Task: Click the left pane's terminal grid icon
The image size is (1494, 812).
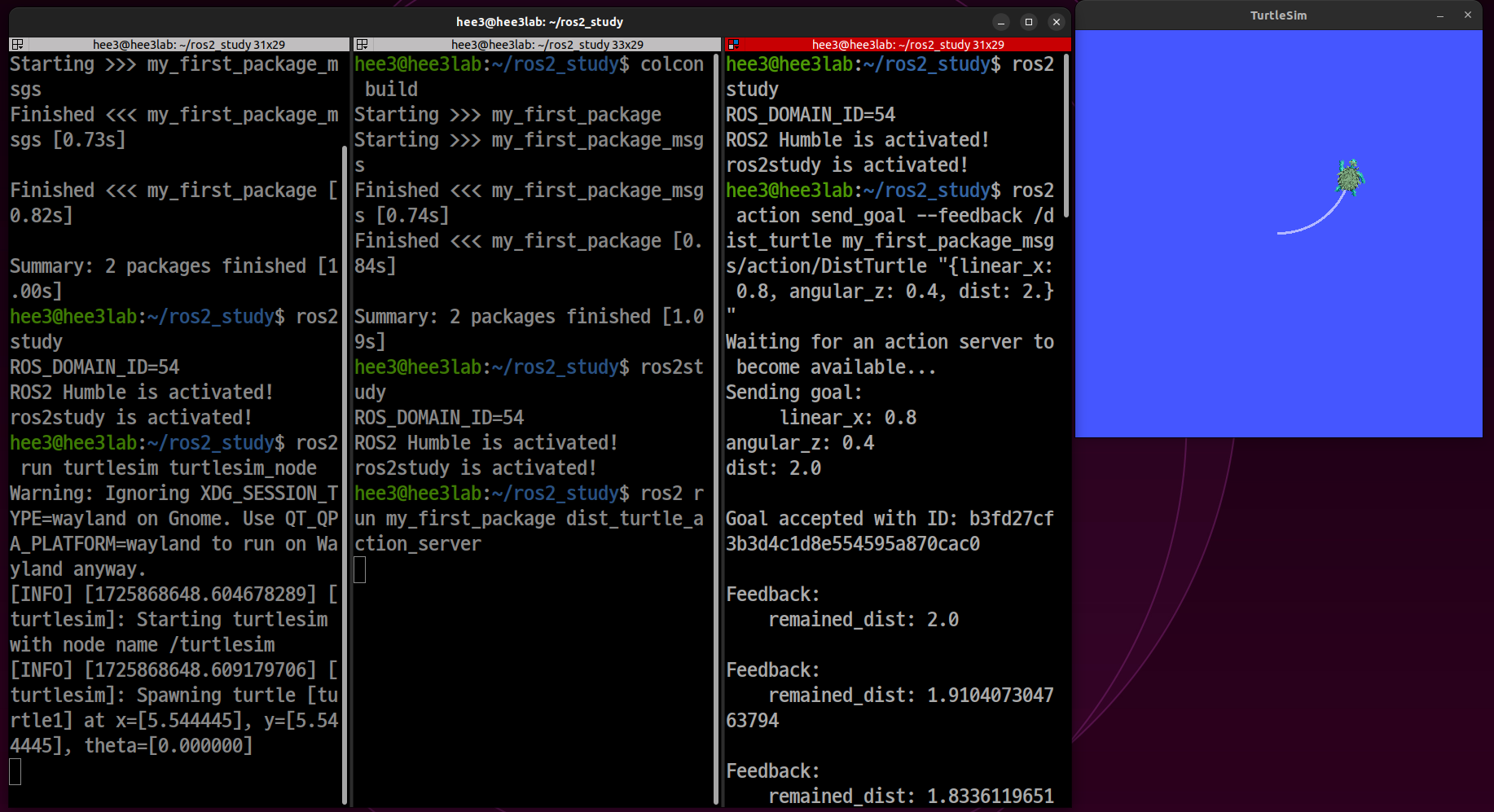Action: [x=17, y=45]
